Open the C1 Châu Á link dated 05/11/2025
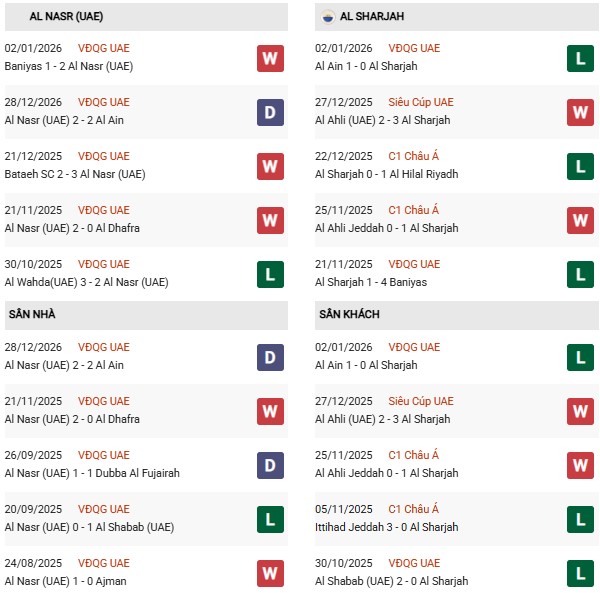600x593 pixels. coord(410,509)
